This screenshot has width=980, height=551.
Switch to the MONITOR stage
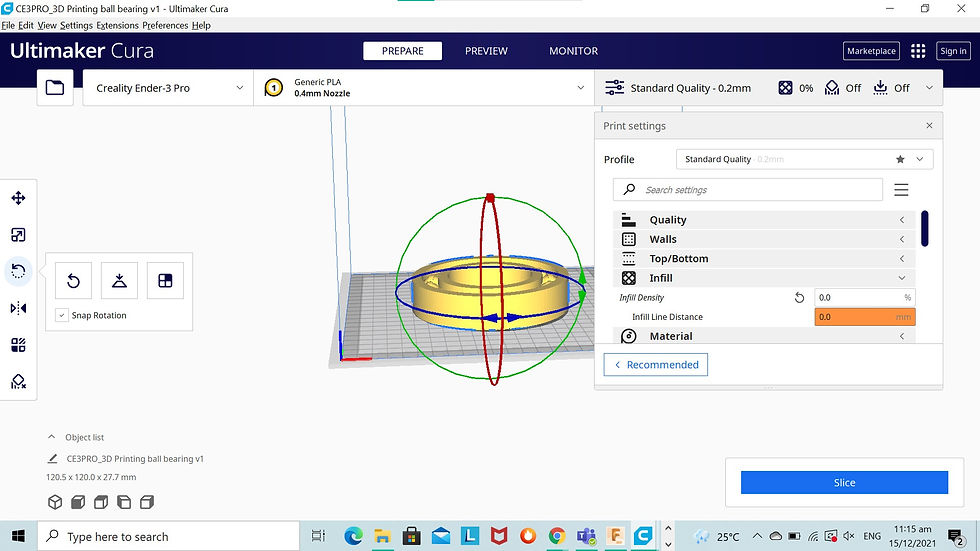573,51
